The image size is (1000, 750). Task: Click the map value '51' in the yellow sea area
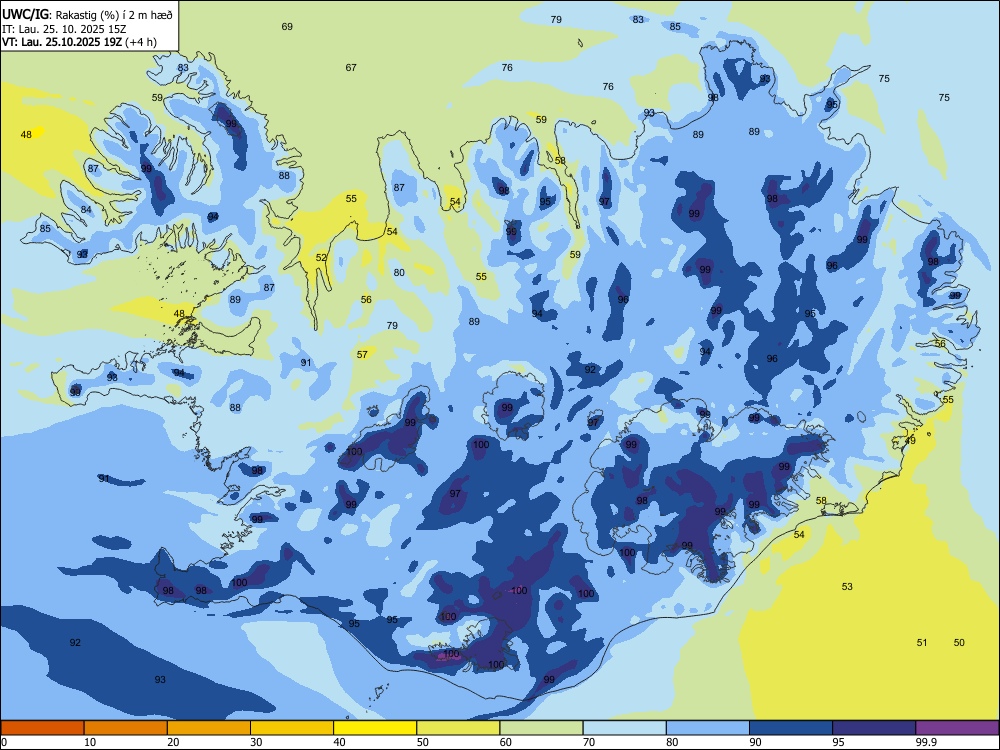click(922, 643)
